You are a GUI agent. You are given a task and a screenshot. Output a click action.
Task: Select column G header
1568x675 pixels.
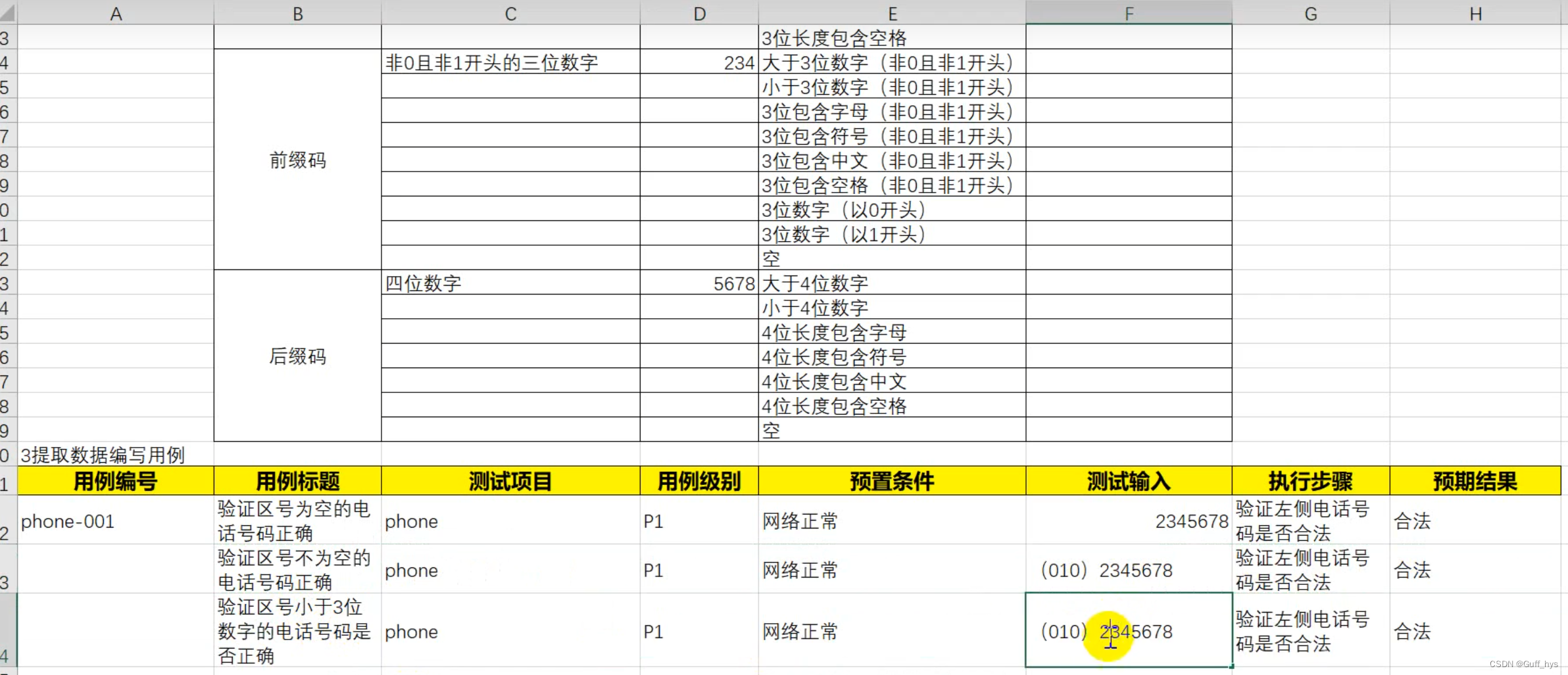pos(1311,13)
